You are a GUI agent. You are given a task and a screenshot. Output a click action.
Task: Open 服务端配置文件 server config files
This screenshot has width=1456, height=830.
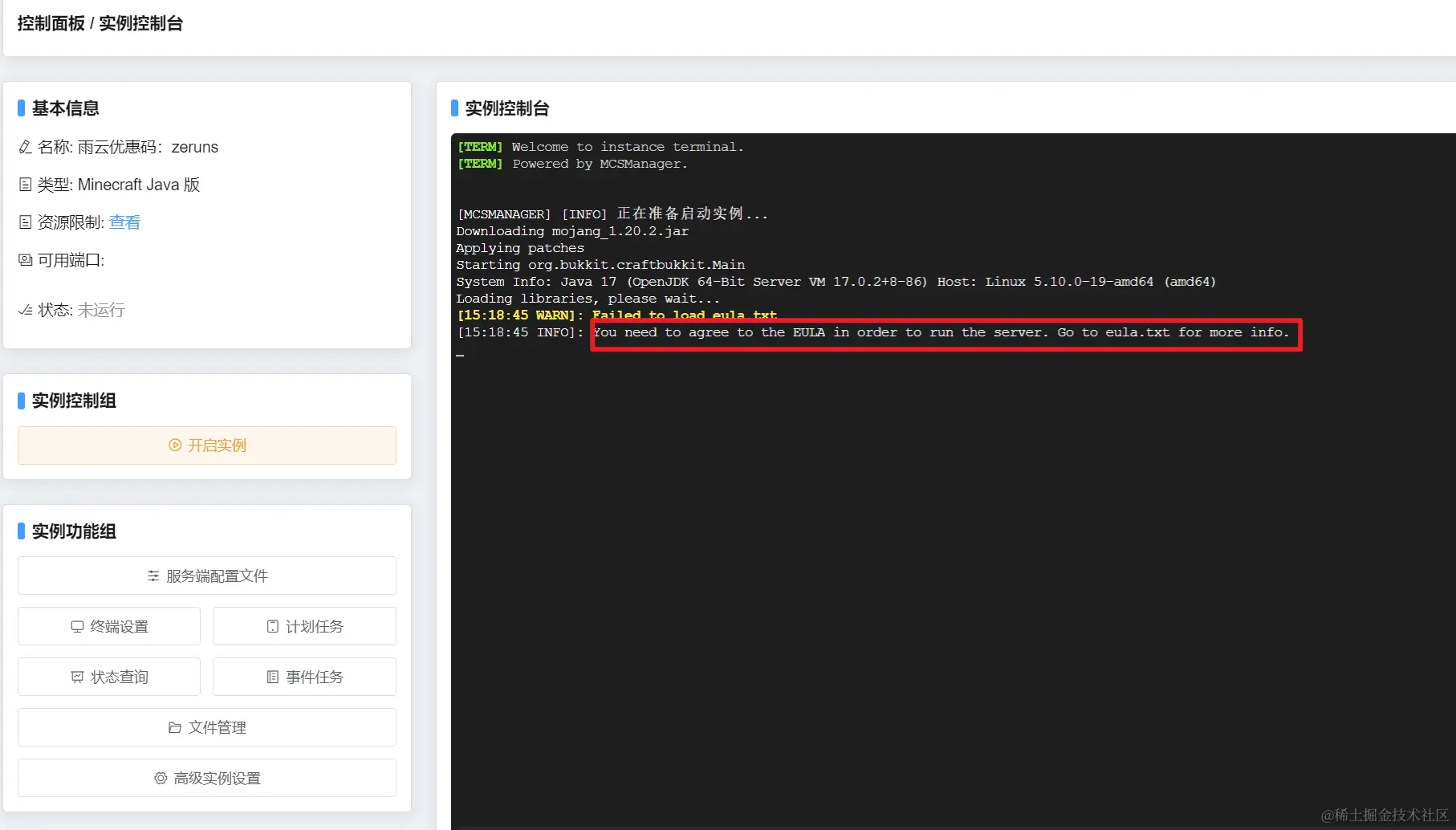tap(207, 576)
